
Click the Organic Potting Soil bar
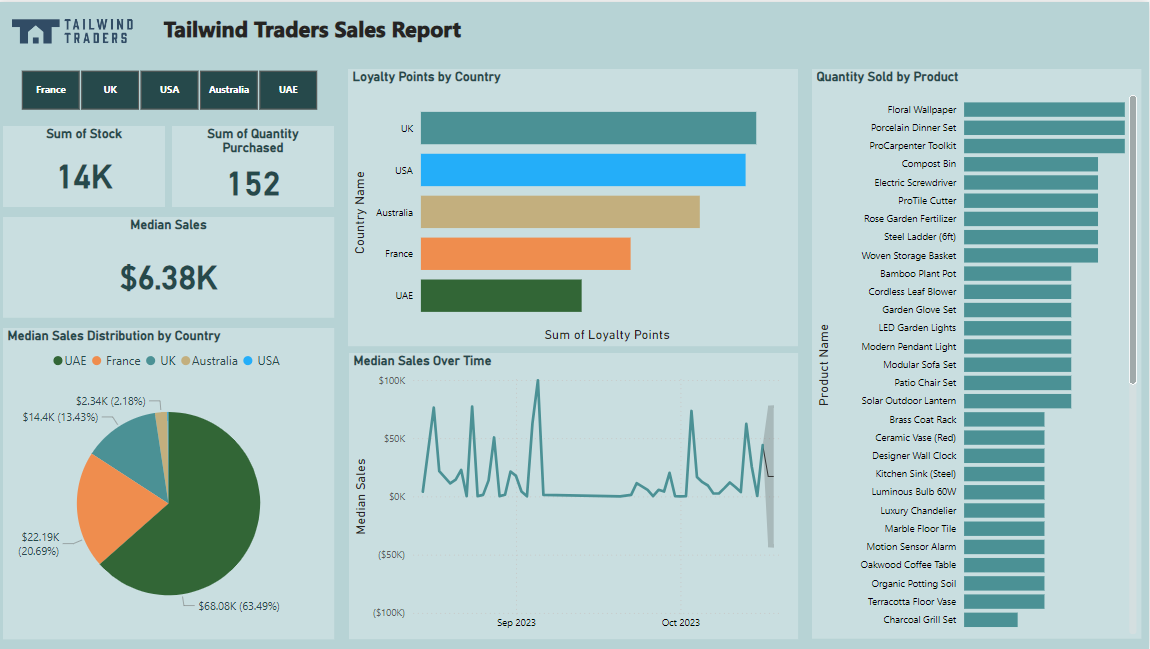click(1004, 584)
